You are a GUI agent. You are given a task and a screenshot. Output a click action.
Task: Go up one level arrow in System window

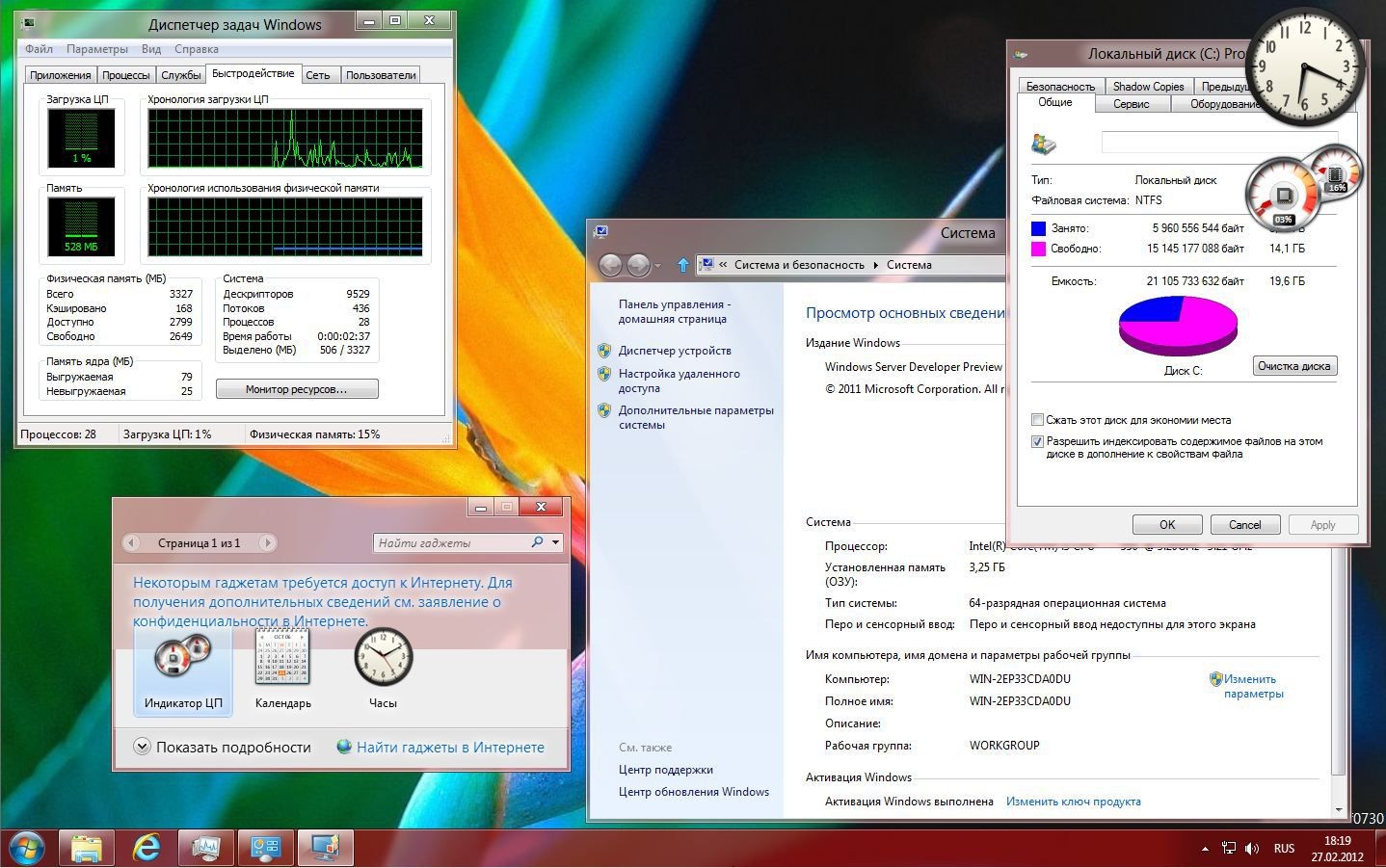point(682,265)
